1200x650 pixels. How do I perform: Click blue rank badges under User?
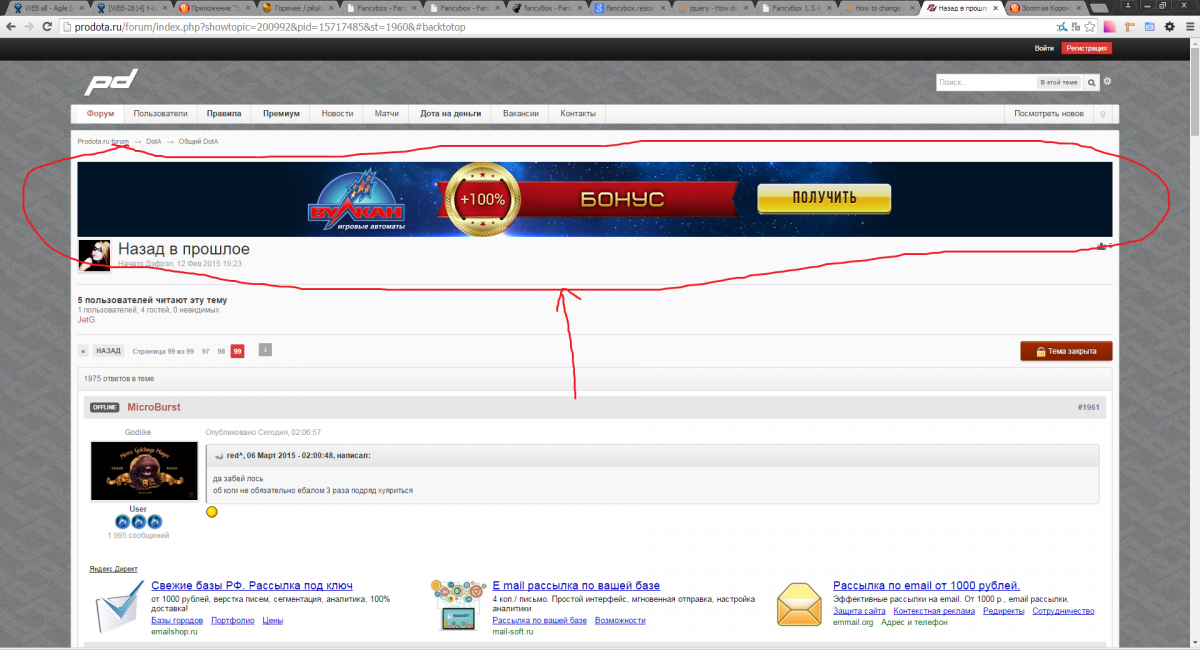pyautogui.click(x=138, y=522)
